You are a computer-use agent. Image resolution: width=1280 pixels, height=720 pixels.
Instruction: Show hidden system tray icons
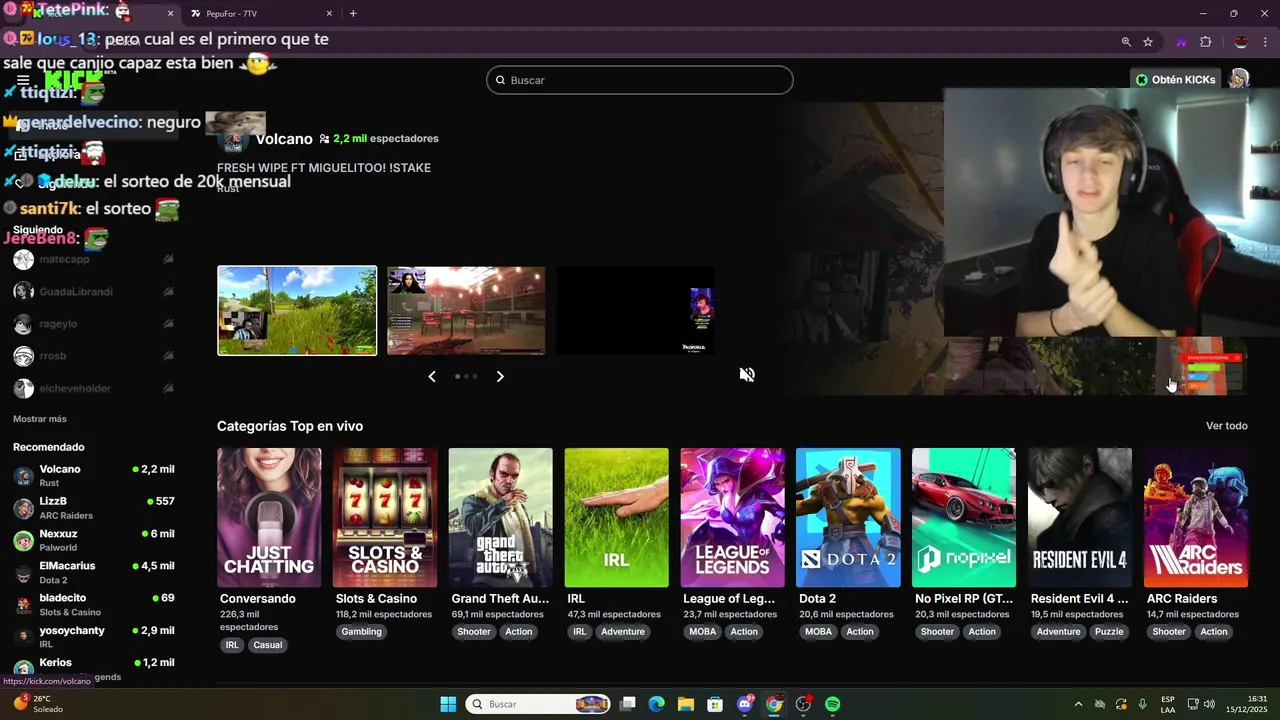(x=1078, y=704)
